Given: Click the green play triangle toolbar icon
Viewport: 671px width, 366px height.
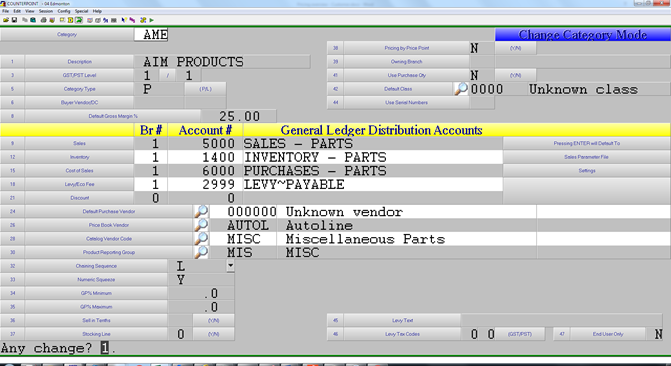Looking at the screenshot, I should [151, 20].
